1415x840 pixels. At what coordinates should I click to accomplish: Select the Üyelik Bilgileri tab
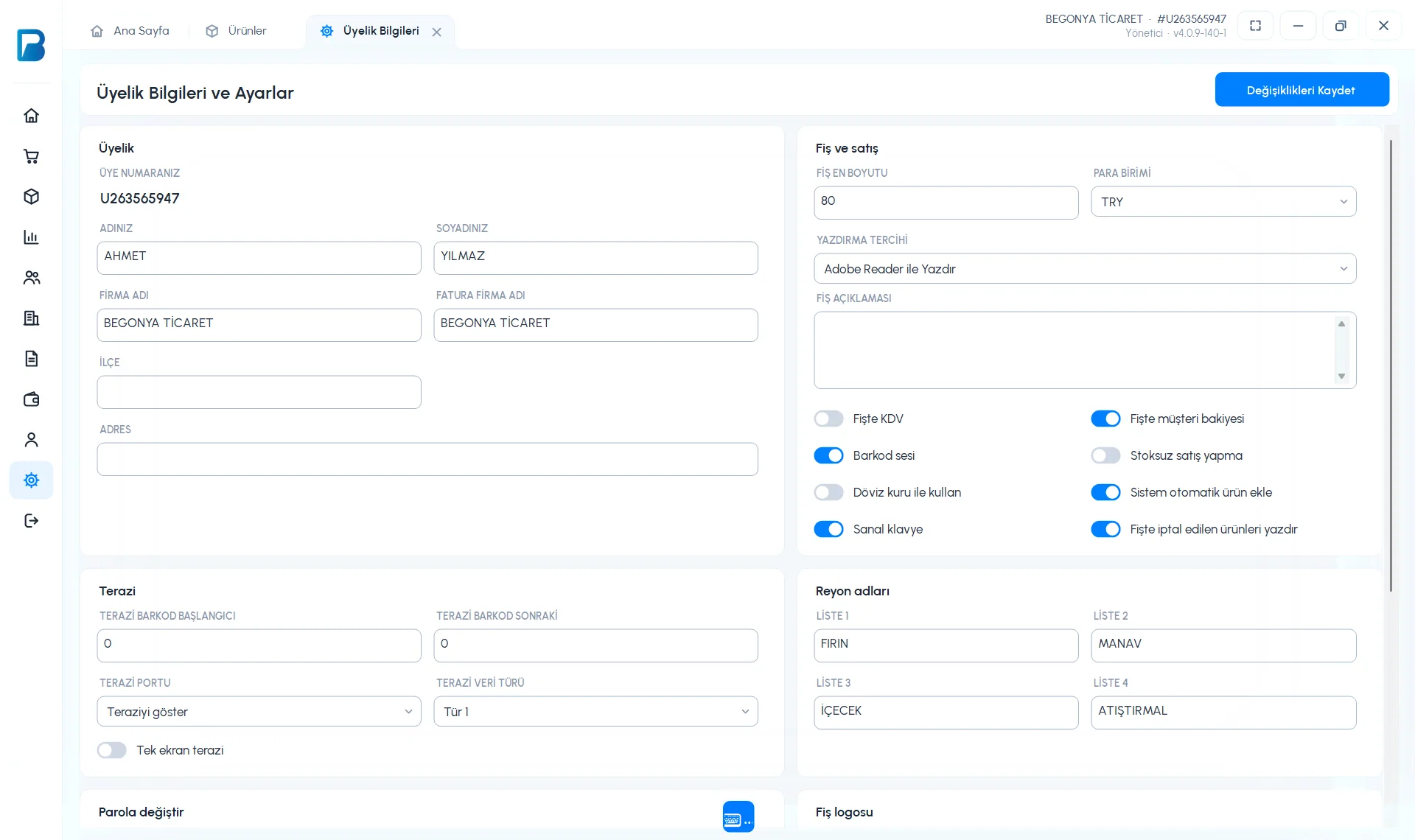click(380, 31)
